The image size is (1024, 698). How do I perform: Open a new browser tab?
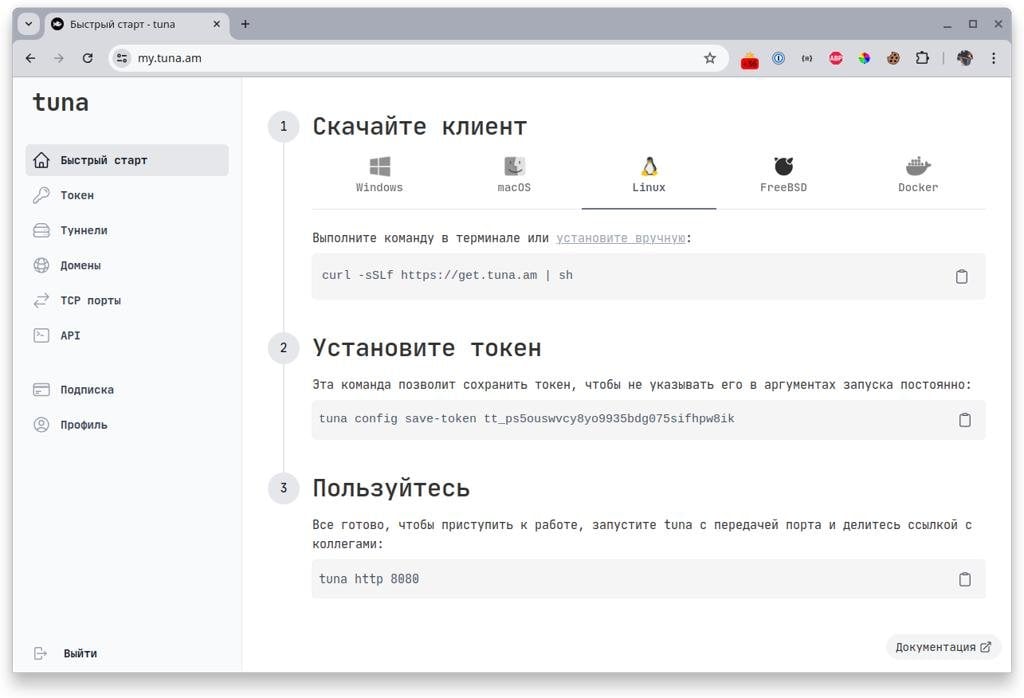click(x=245, y=24)
